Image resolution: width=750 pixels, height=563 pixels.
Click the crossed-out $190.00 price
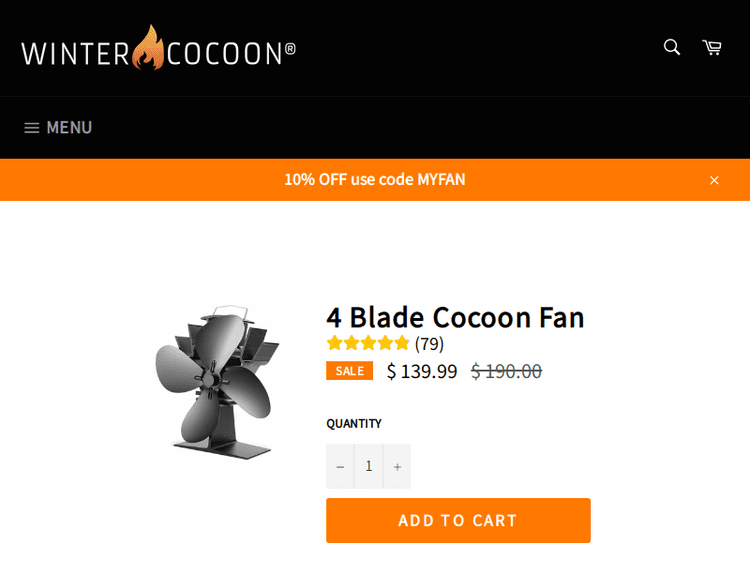click(506, 372)
